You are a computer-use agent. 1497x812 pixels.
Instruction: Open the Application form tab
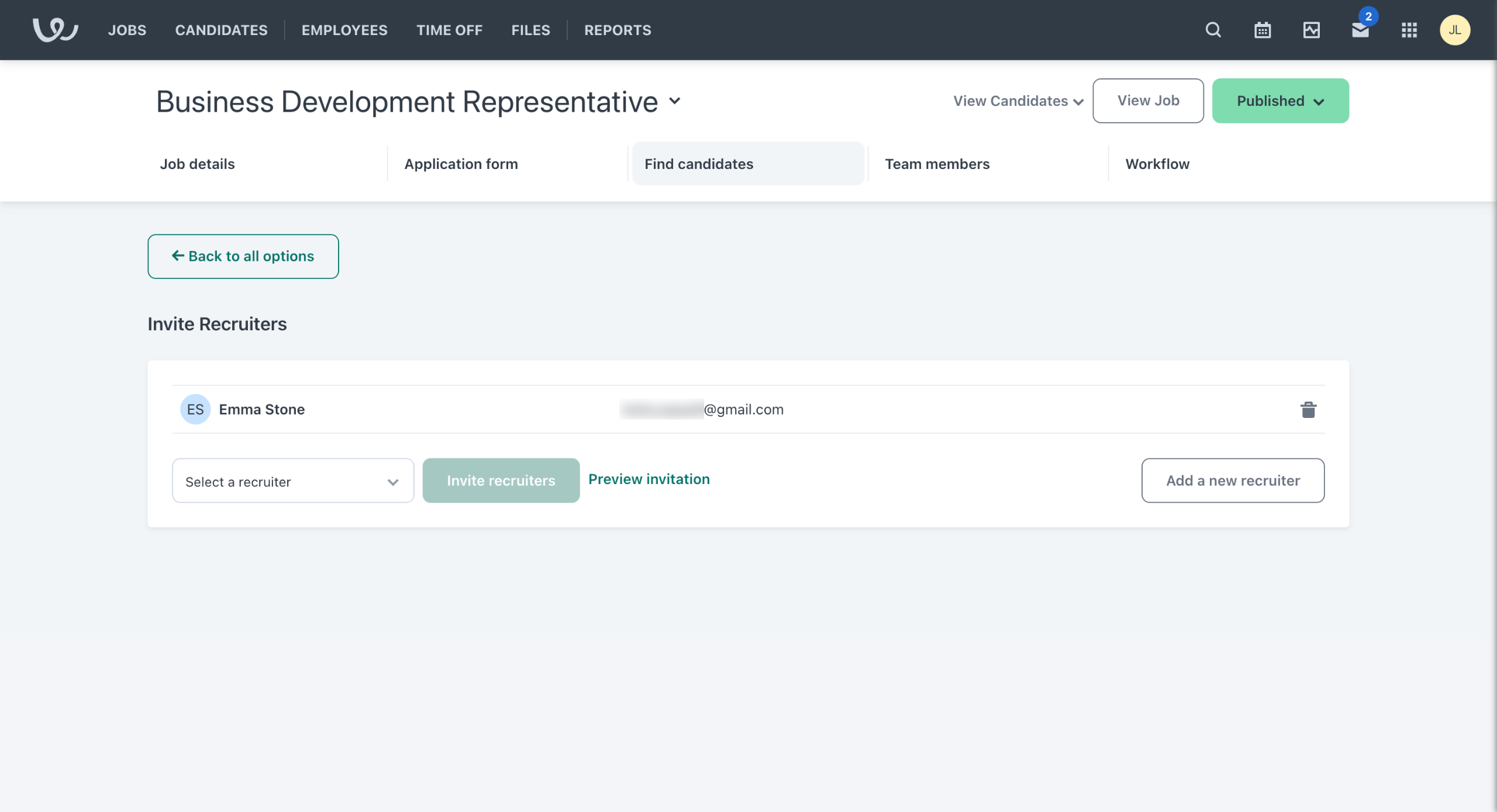click(461, 164)
